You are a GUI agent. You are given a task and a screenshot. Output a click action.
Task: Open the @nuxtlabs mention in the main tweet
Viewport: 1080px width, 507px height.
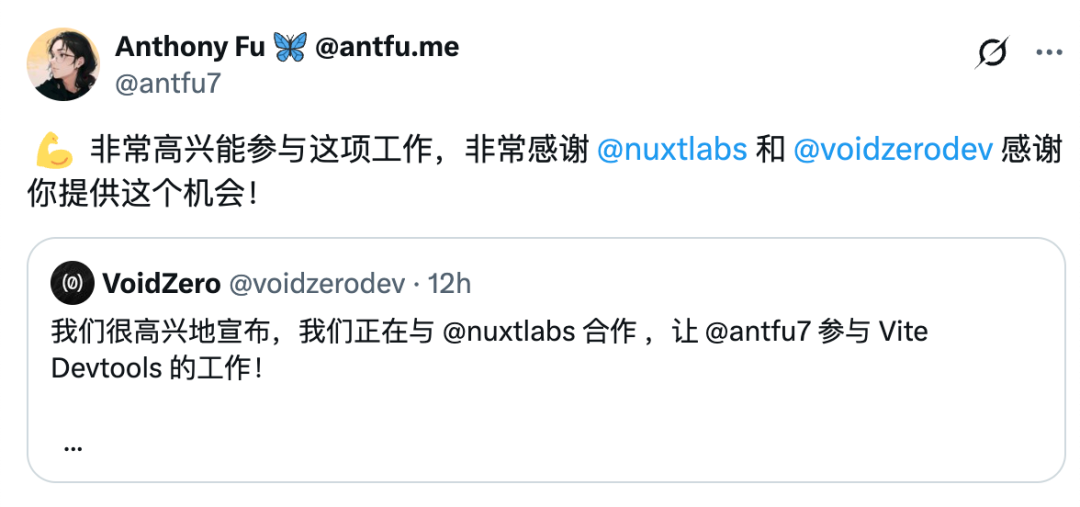click(672, 151)
